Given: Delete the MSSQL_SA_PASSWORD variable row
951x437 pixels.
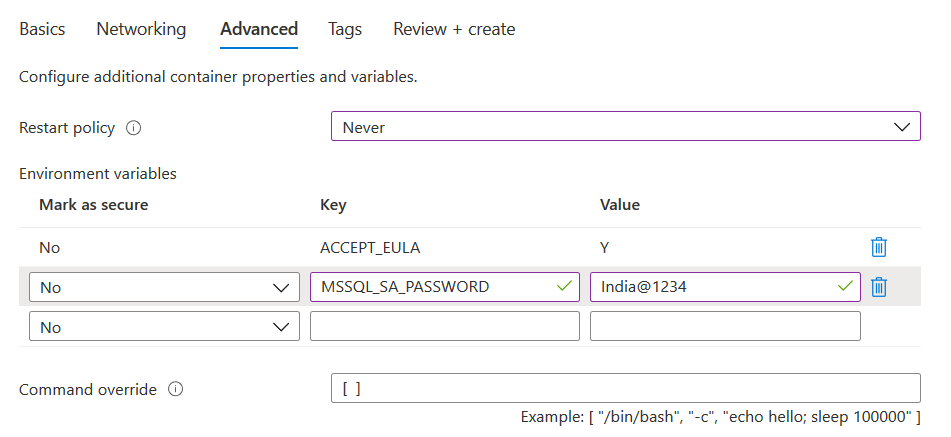Looking at the screenshot, I should (x=879, y=287).
